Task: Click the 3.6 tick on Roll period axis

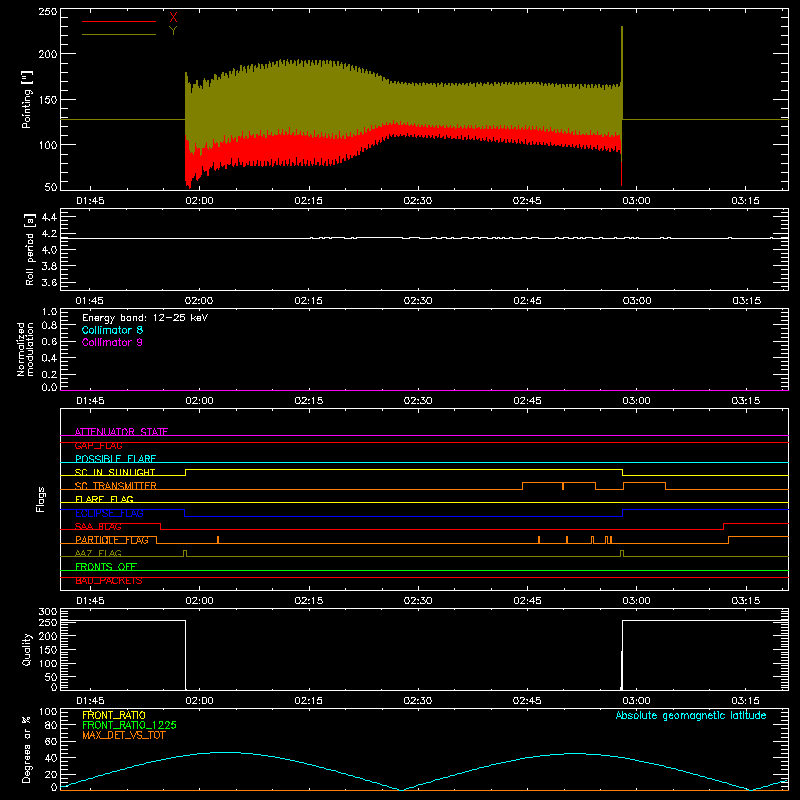Action: point(49,282)
